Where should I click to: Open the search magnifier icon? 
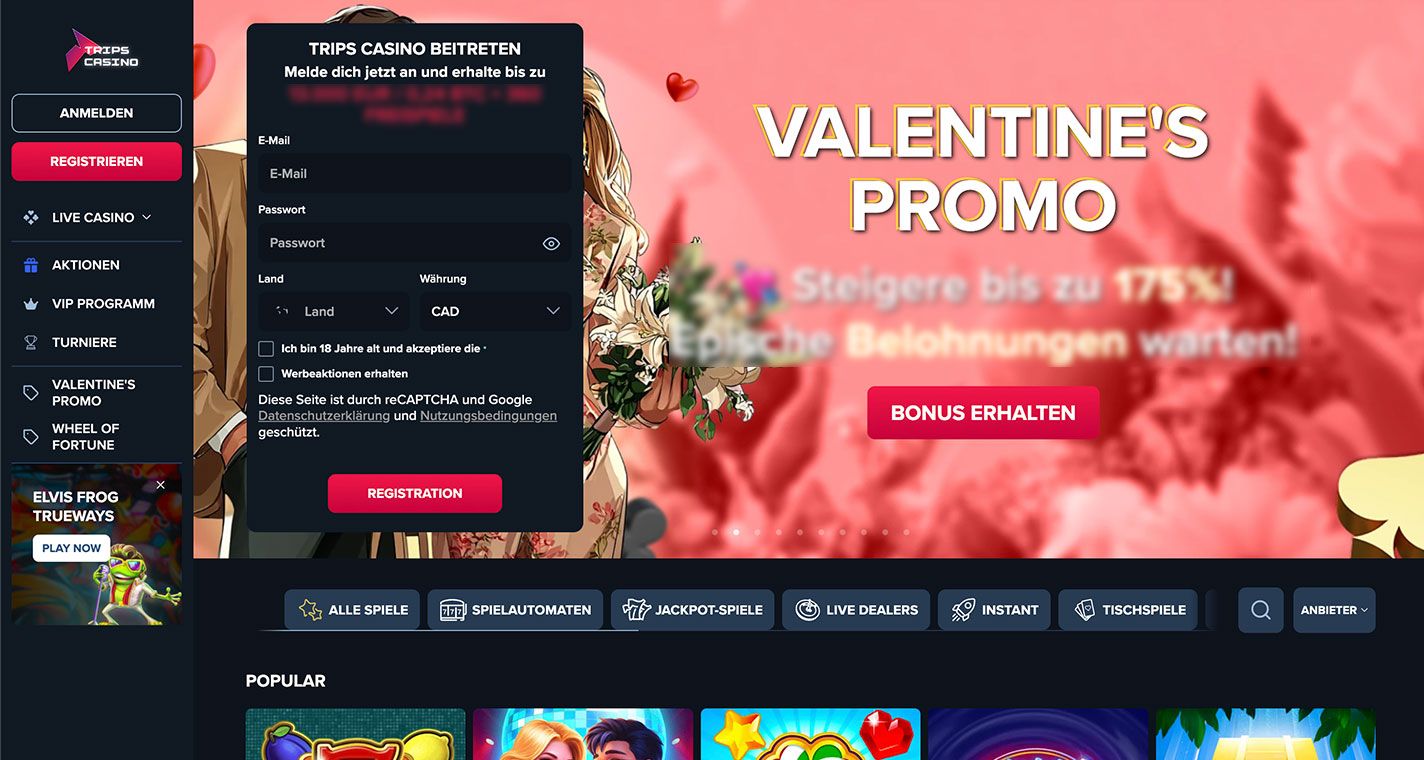tap(1261, 610)
